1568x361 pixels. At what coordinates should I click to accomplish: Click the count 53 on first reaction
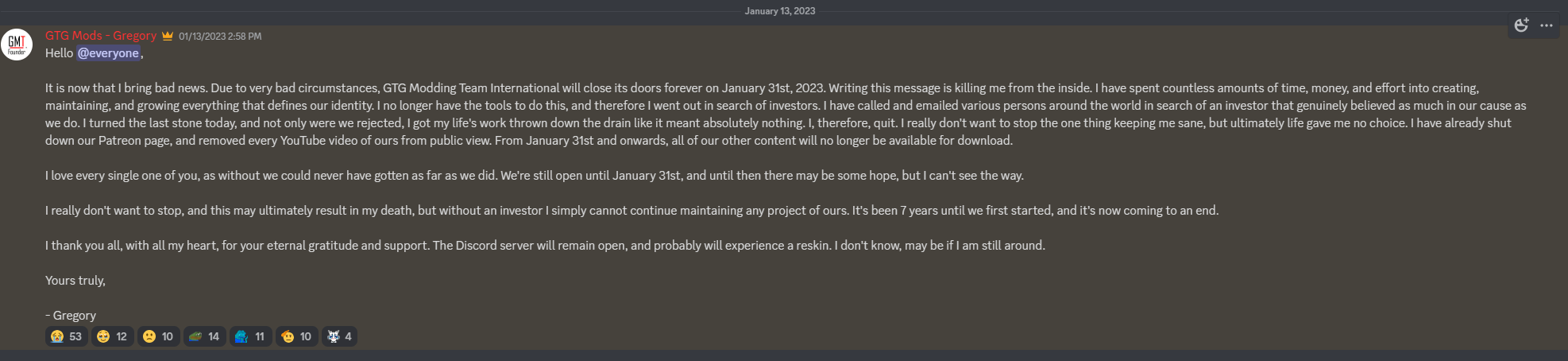coord(75,336)
